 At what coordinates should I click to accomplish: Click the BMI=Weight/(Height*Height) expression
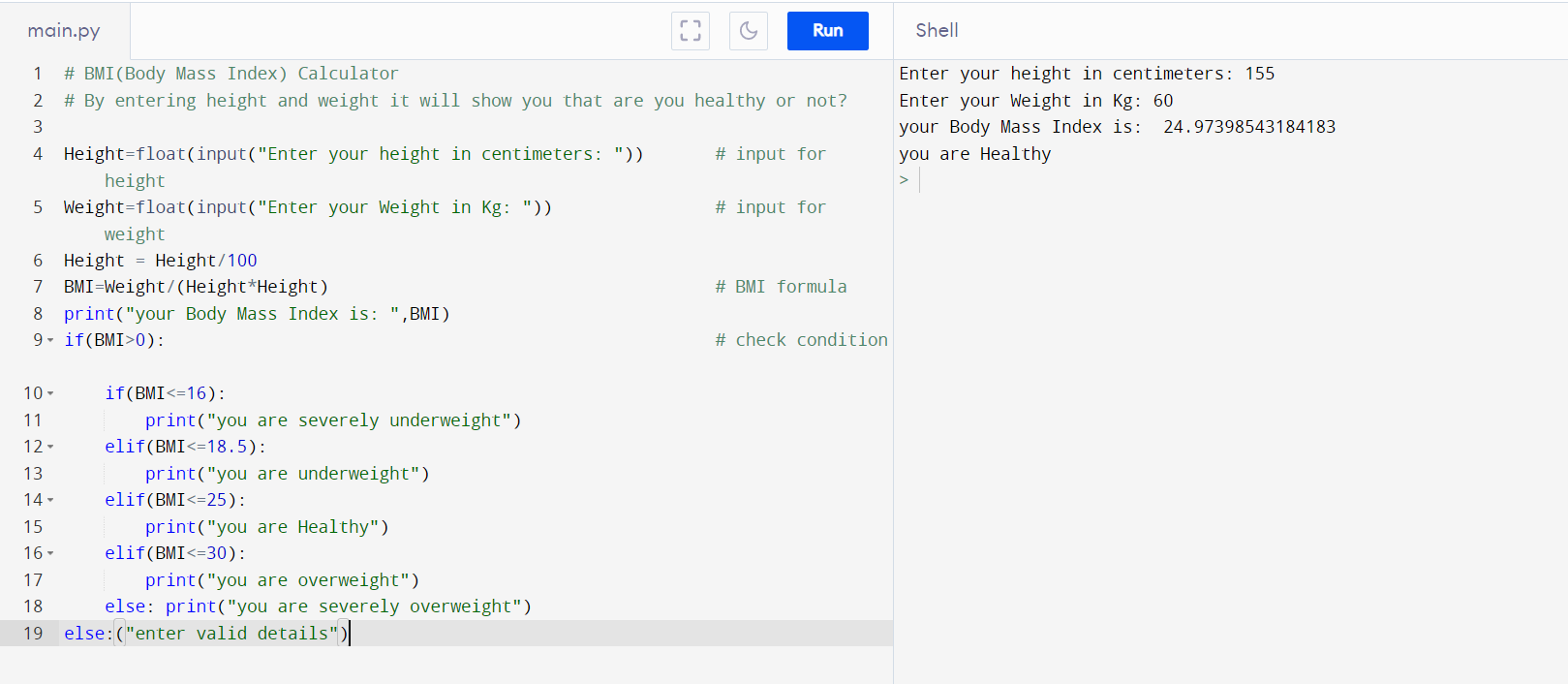[196, 287]
